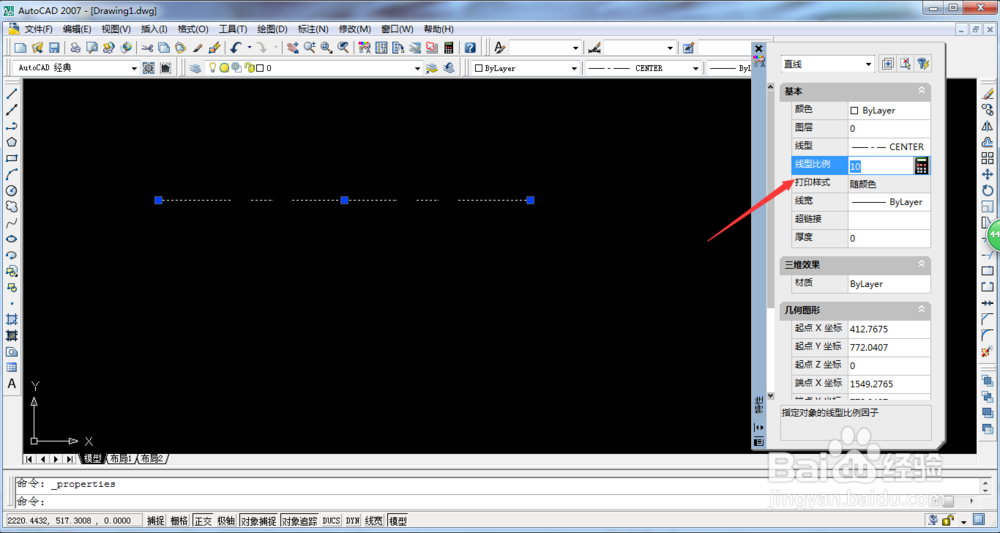Image resolution: width=1000 pixels, height=533 pixels.
Task: Collapse the 基本 section in properties
Action: coord(921,91)
